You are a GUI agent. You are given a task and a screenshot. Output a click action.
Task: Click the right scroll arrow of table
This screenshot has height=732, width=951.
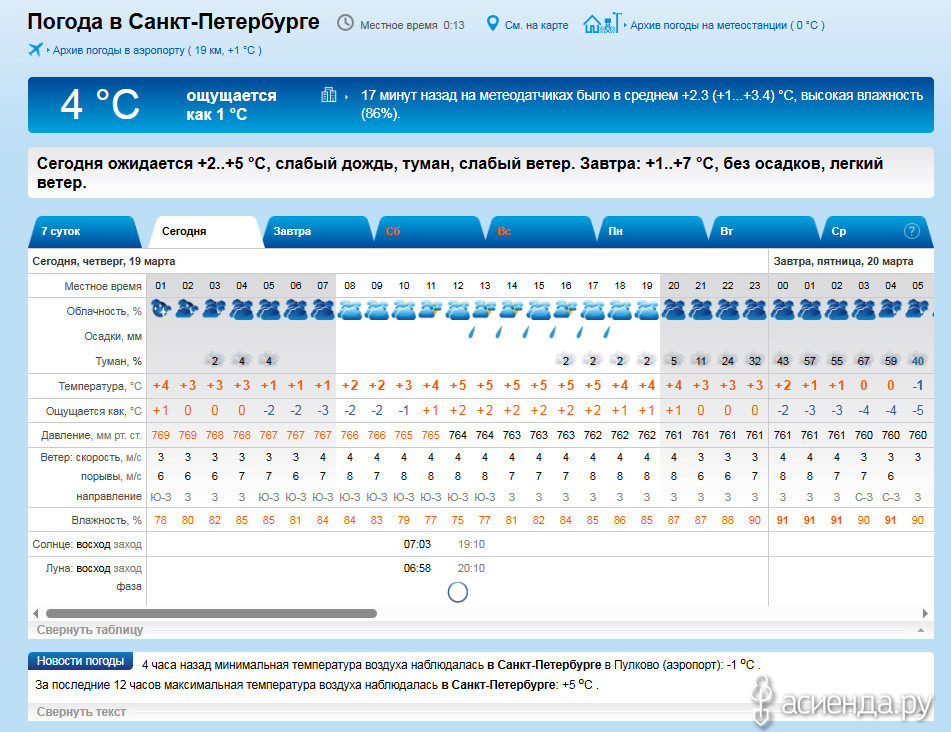[925, 613]
